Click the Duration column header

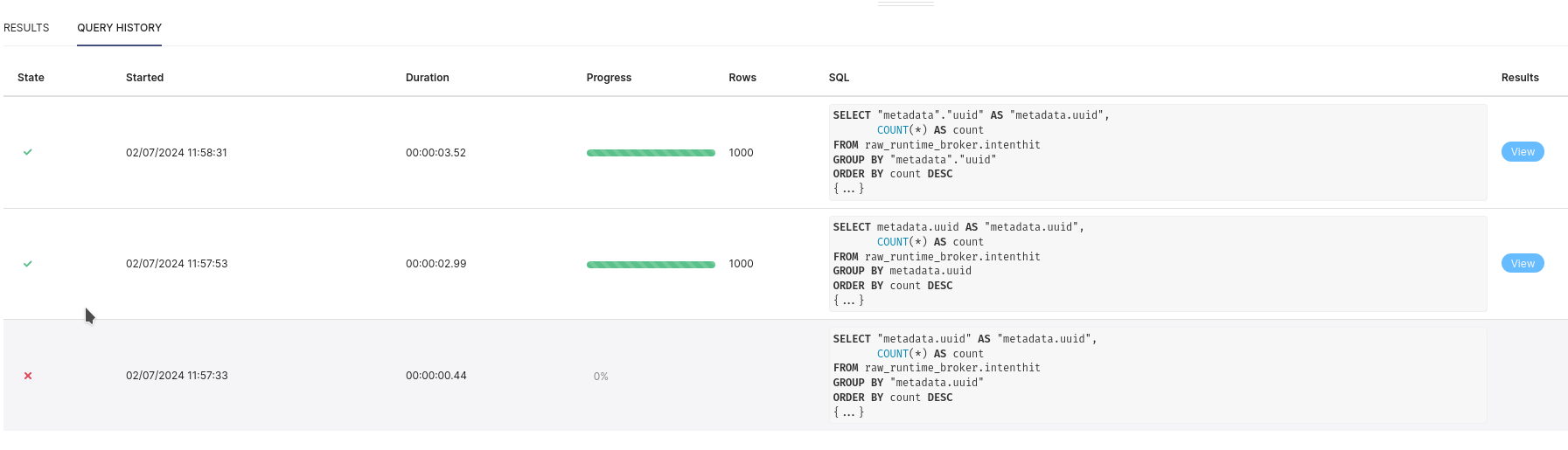click(x=428, y=78)
